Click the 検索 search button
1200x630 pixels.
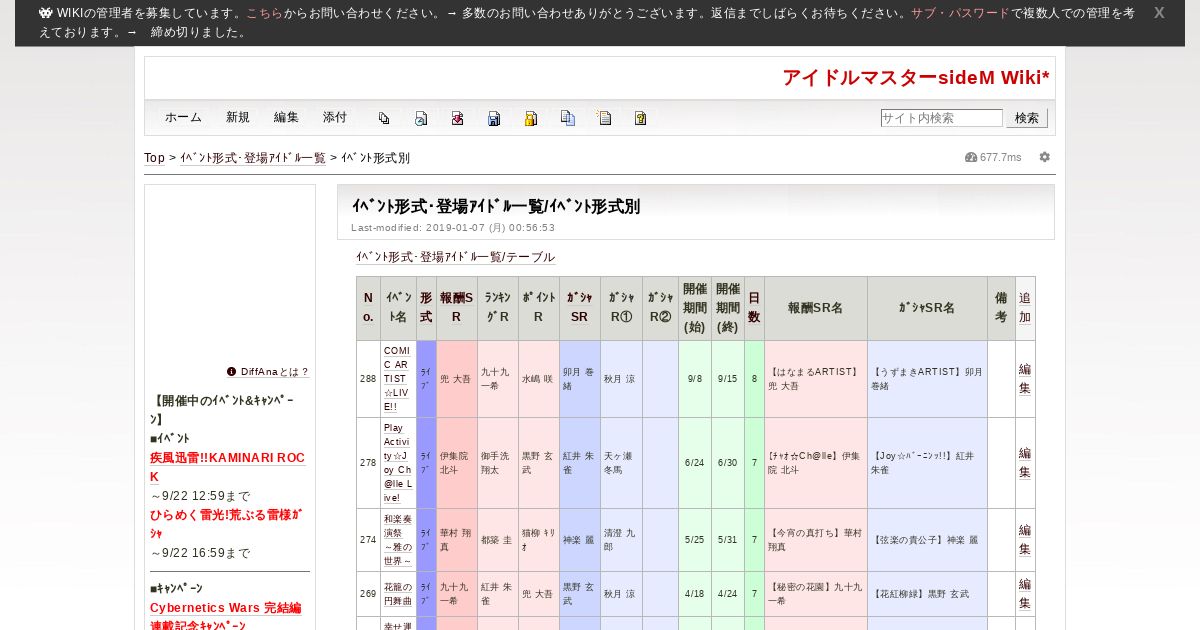coord(1027,118)
